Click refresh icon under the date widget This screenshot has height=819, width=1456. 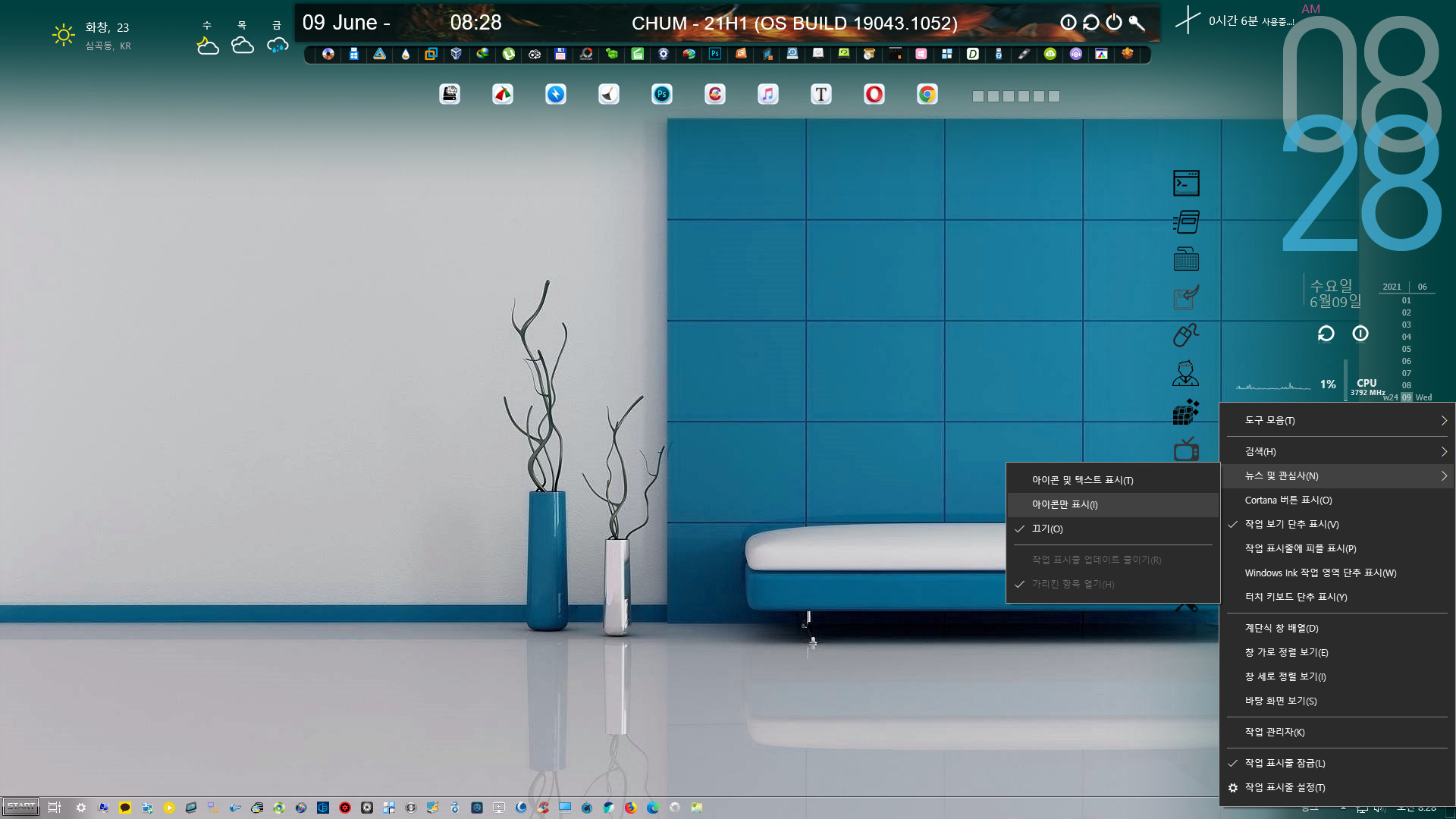[x=1326, y=334]
